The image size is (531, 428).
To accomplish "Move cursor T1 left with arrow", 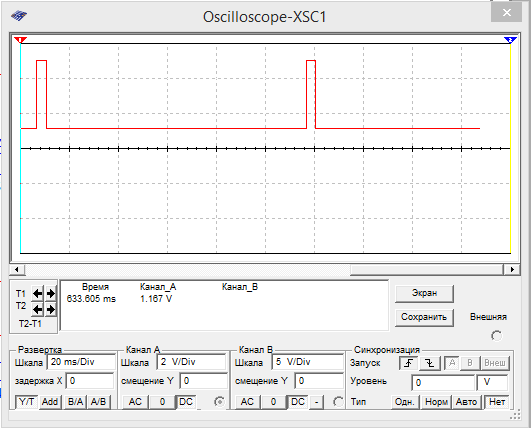I will 38,293.
